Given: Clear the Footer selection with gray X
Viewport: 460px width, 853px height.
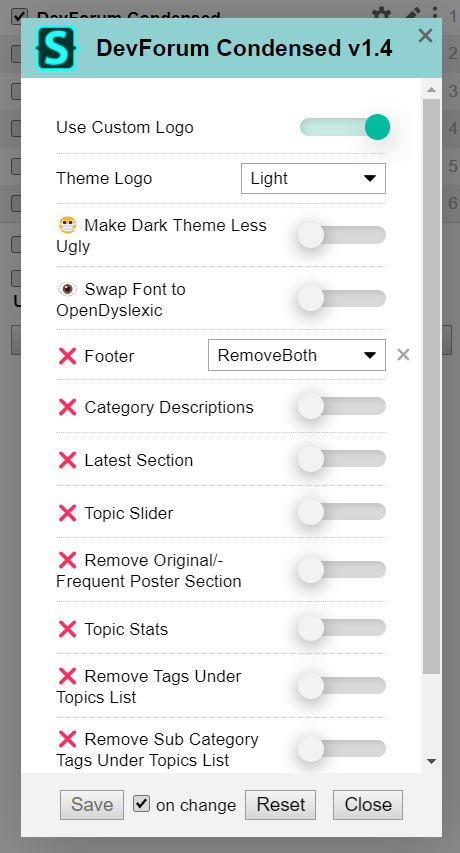Looking at the screenshot, I should pos(403,355).
